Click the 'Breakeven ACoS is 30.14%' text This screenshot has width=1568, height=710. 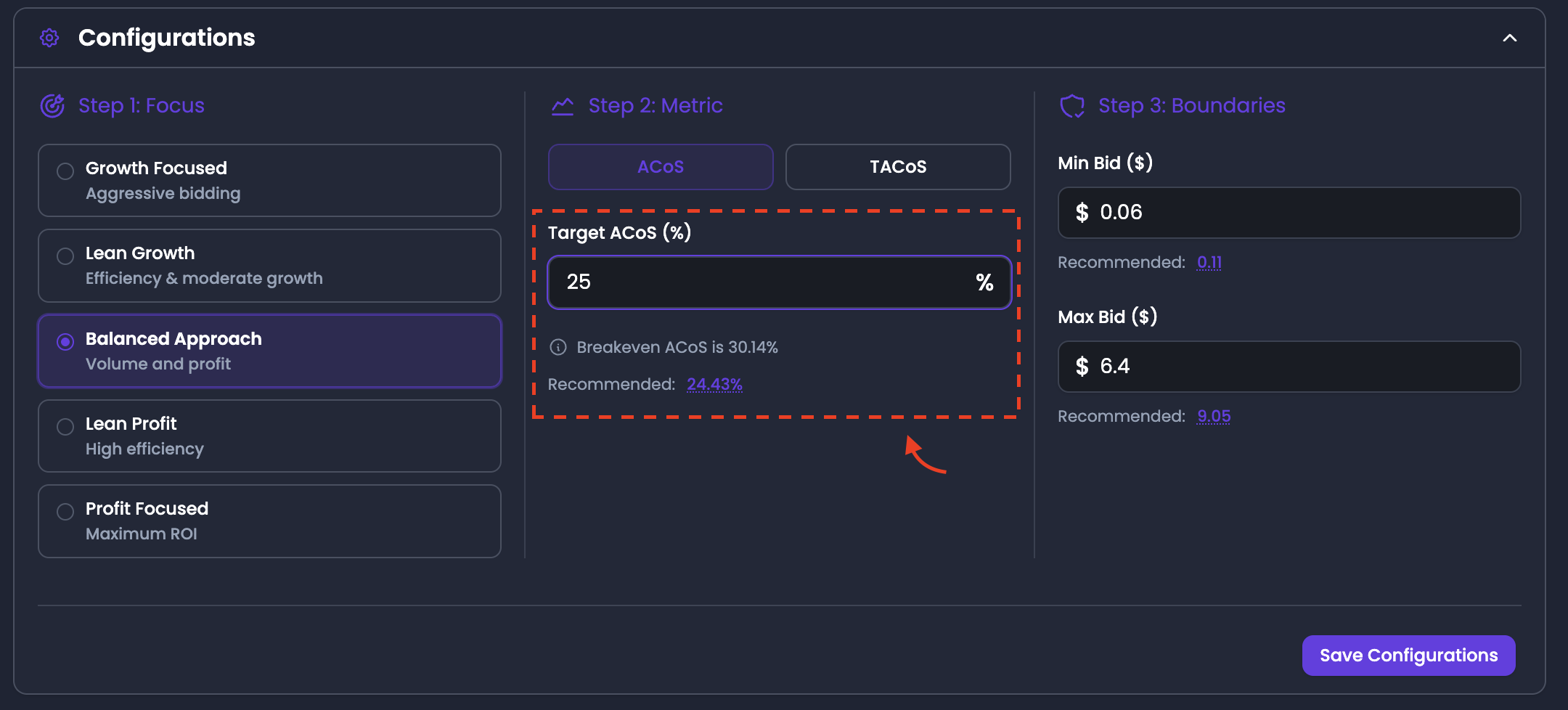point(677,347)
